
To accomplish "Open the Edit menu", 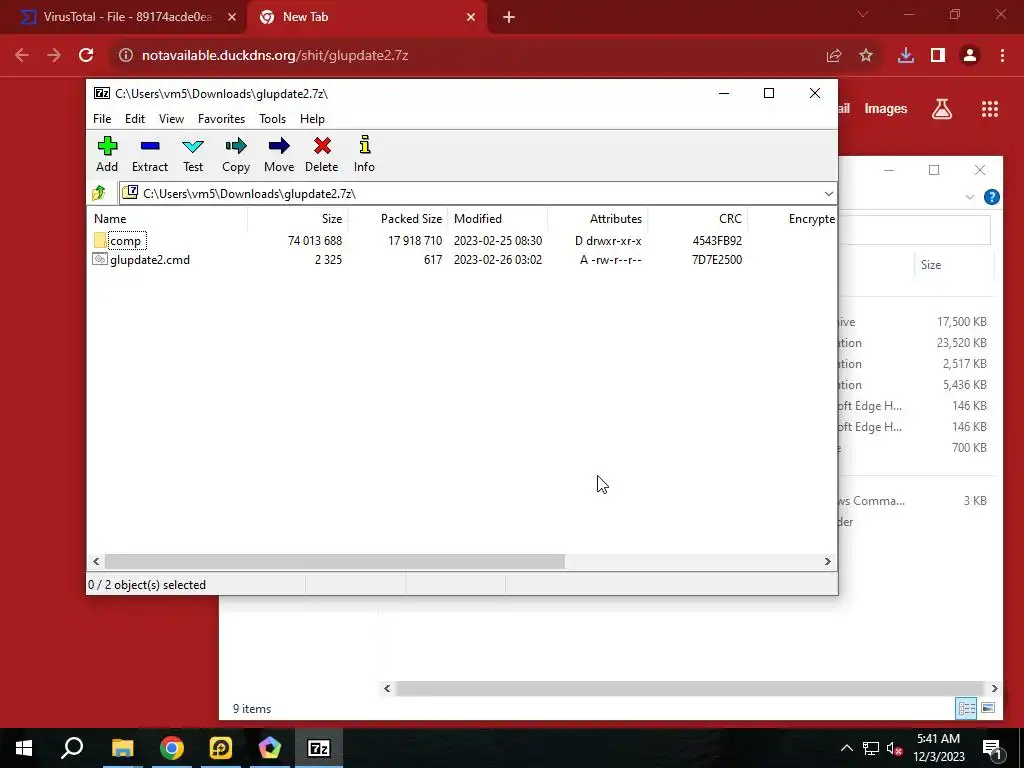I will 135,119.
